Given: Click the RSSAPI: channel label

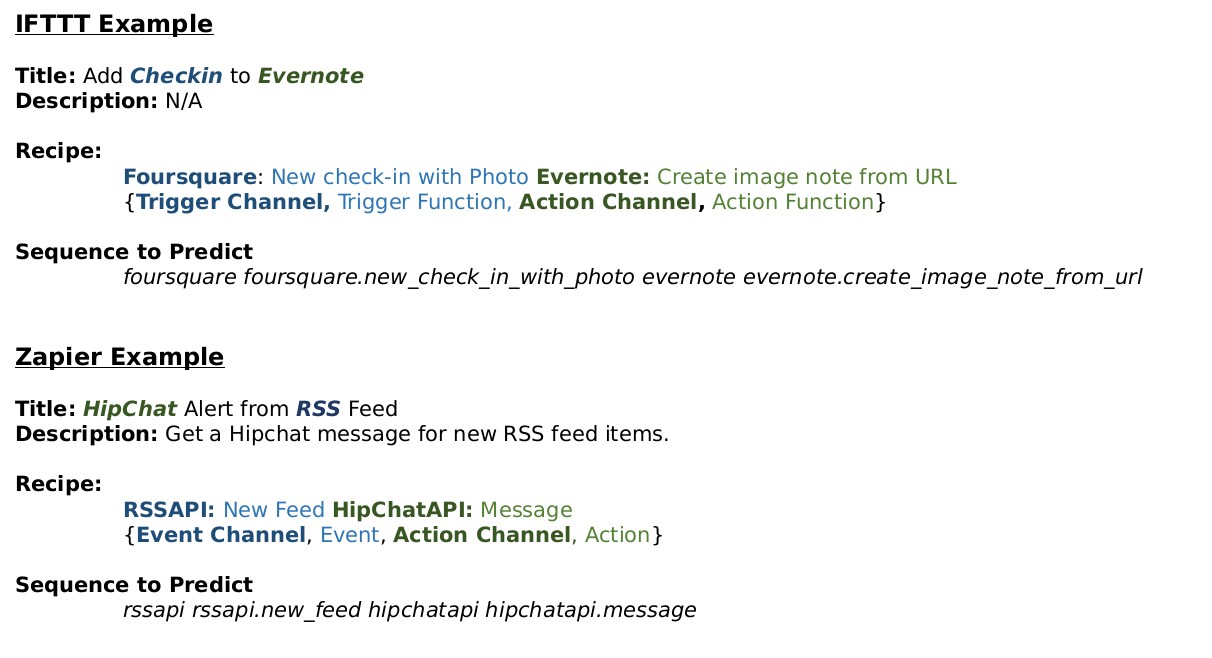Looking at the screenshot, I should point(170,510).
